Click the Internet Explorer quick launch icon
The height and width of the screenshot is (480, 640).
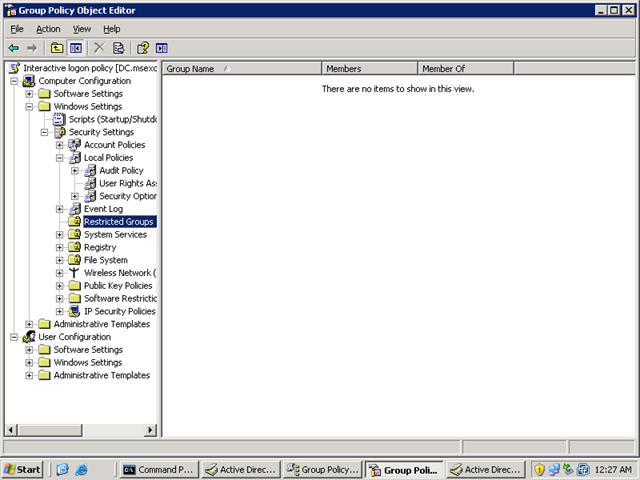[x=81, y=470]
